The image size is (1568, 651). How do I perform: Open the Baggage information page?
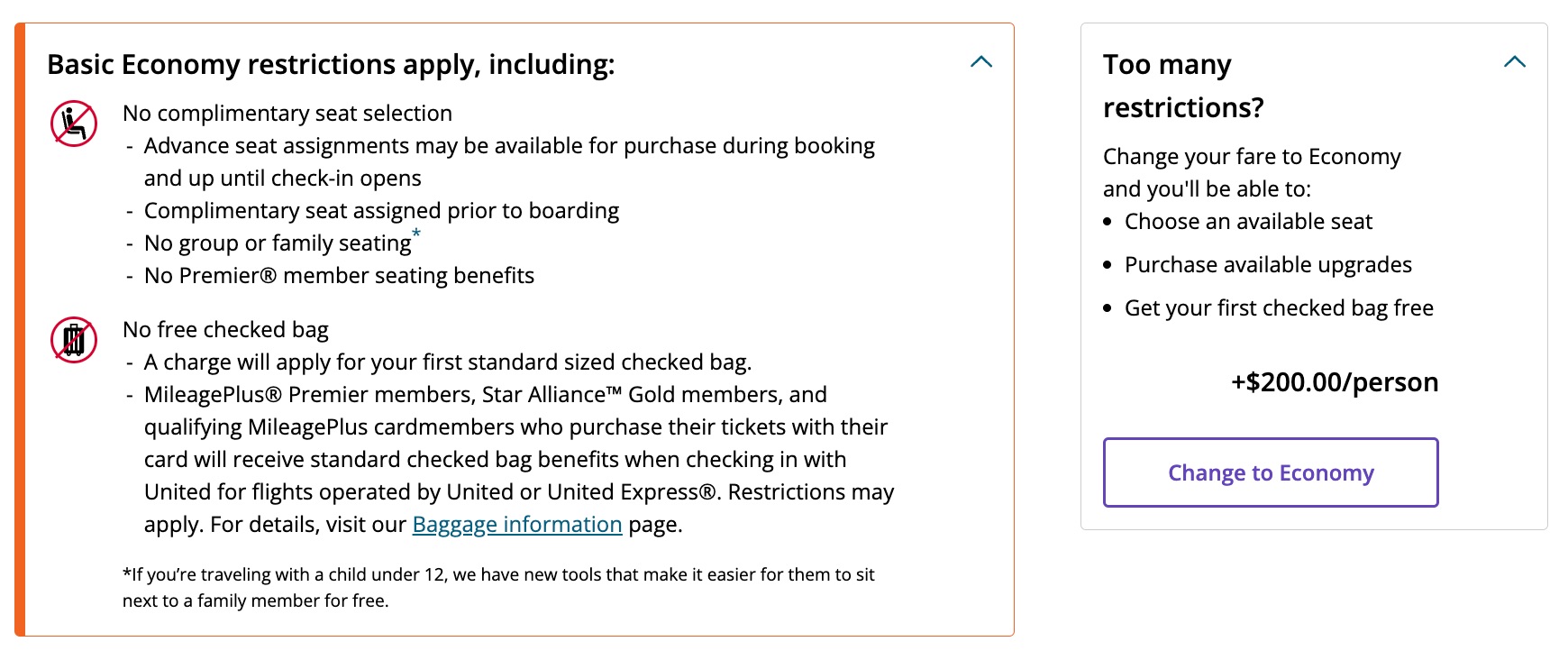[516, 524]
